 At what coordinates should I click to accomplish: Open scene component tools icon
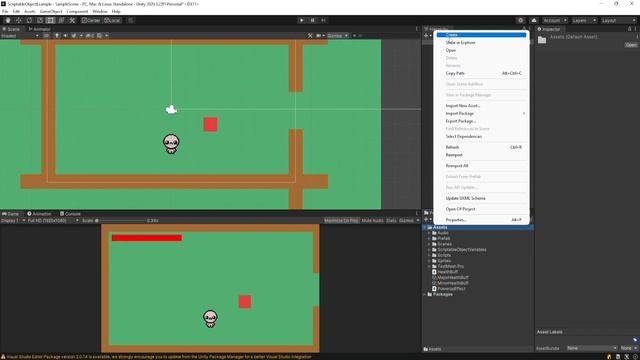tap(310, 36)
